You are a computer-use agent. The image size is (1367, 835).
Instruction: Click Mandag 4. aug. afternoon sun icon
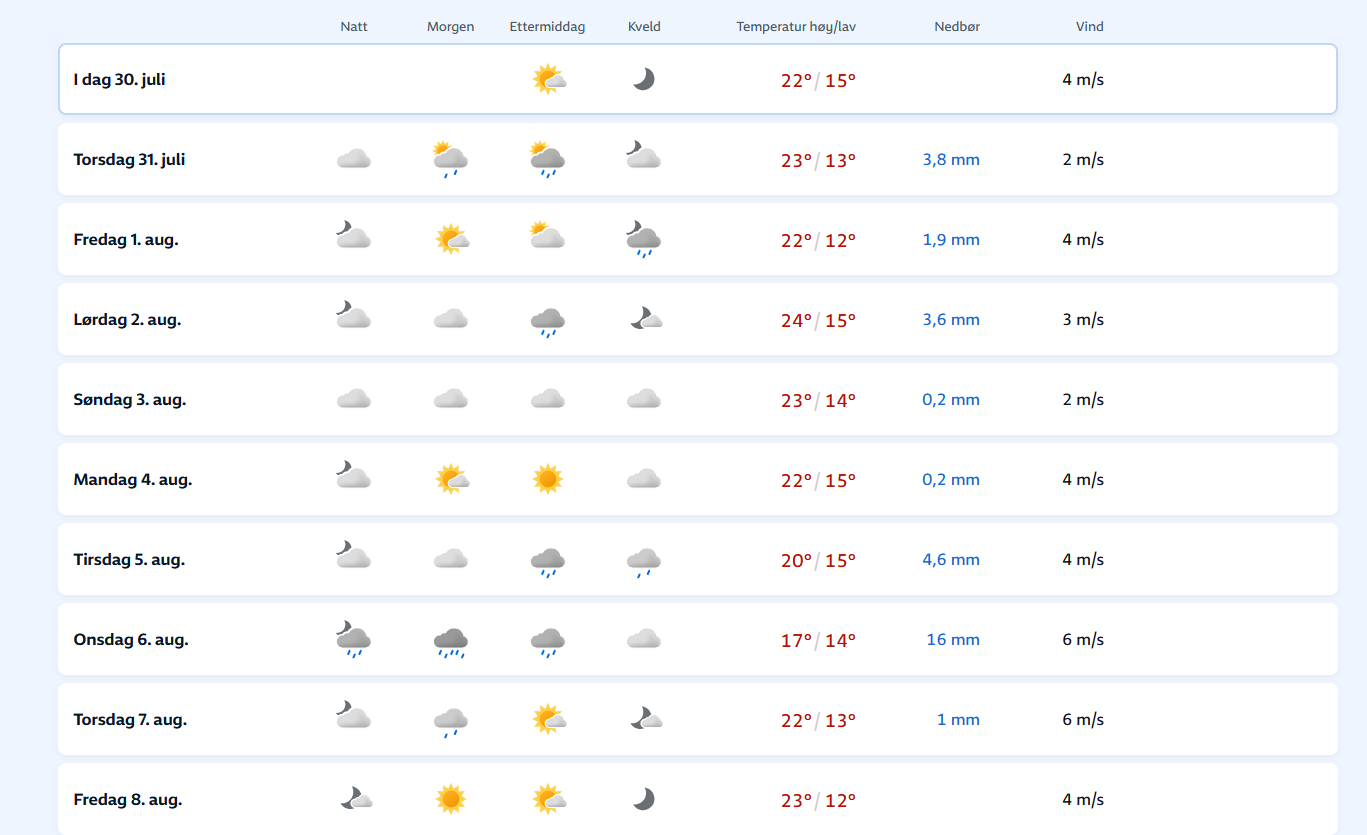547,480
